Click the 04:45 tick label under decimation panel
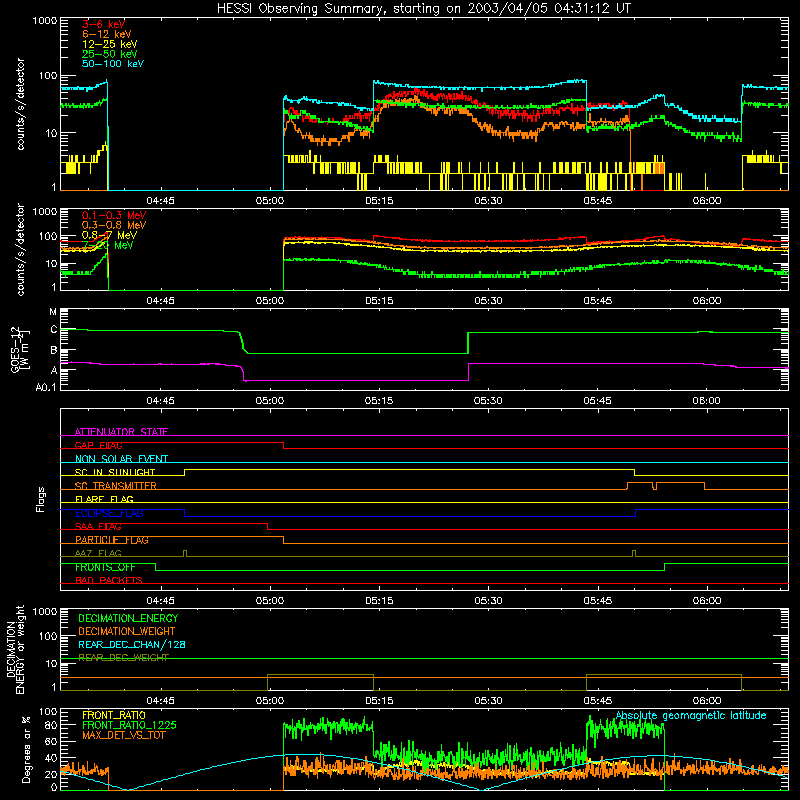 160,701
